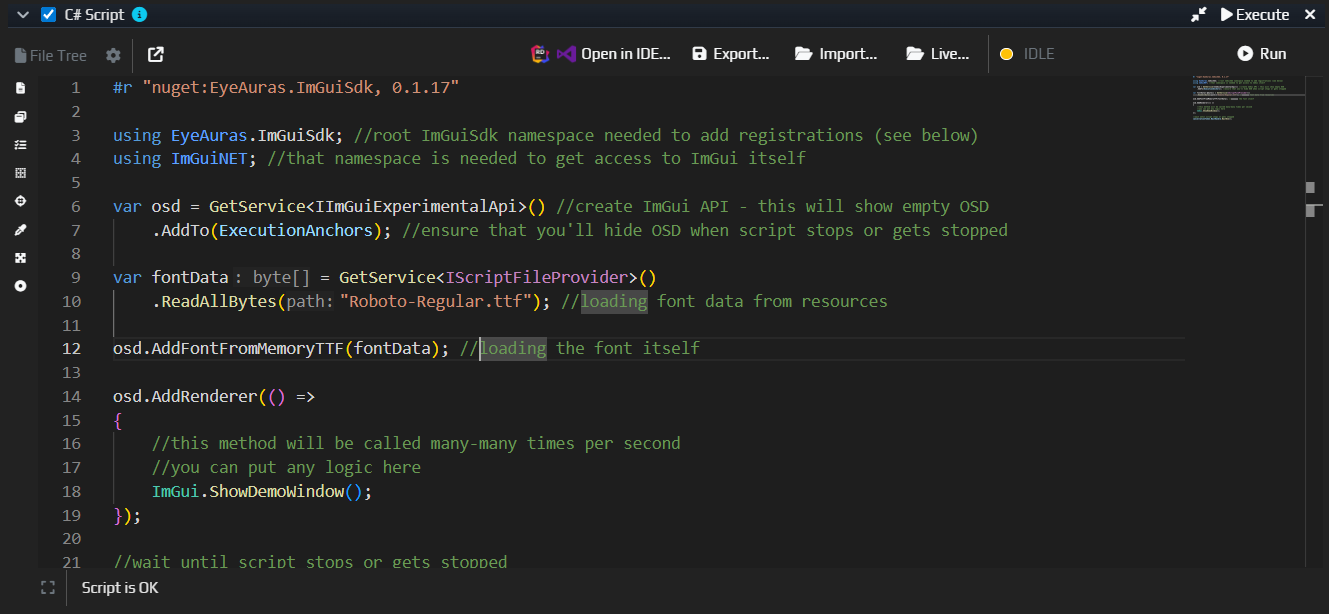1329x614 pixels.
Task: Click the copy-pages icon in the sidebar
Action: point(19,116)
